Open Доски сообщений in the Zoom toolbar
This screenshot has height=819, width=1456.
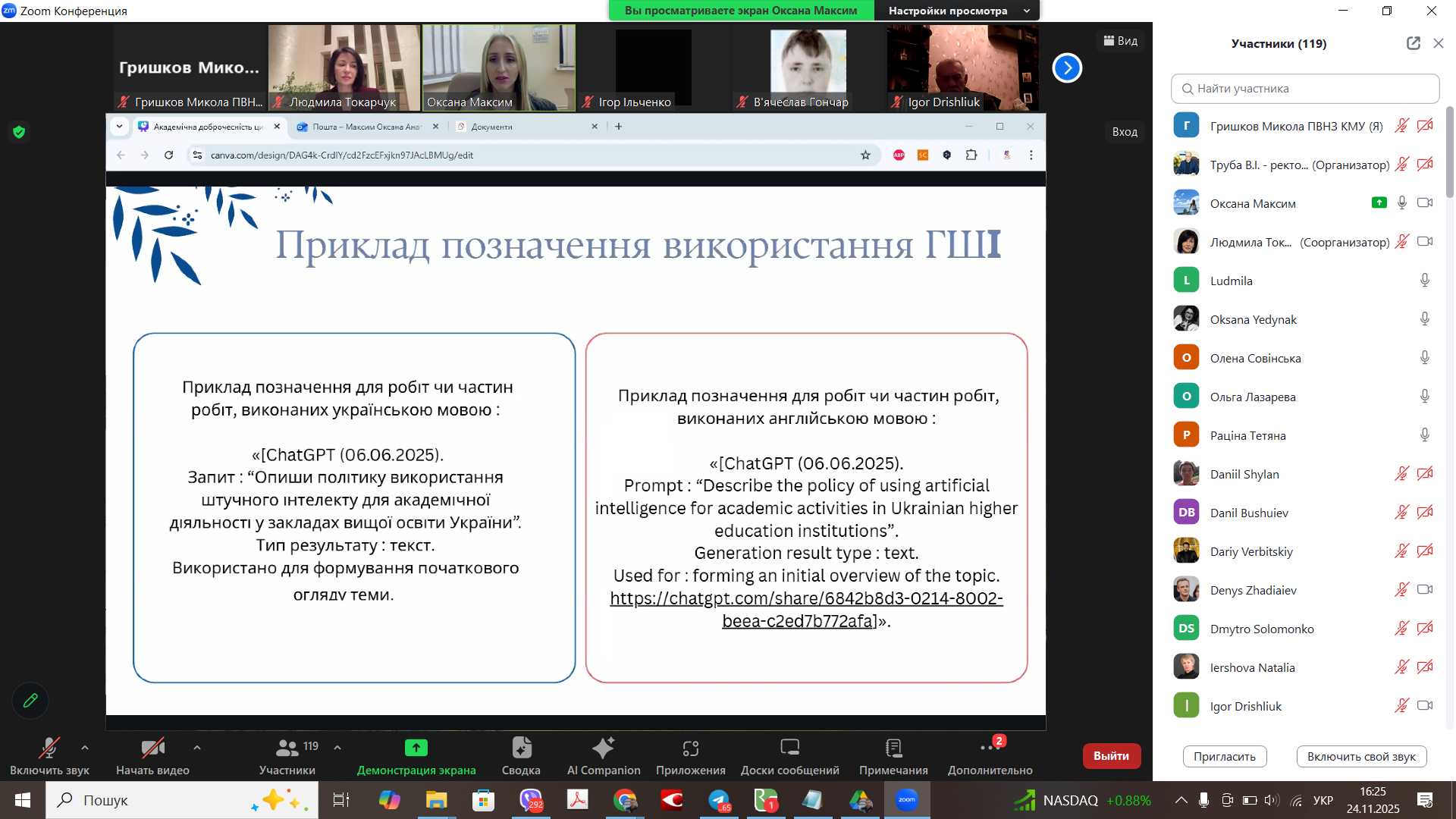click(790, 755)
